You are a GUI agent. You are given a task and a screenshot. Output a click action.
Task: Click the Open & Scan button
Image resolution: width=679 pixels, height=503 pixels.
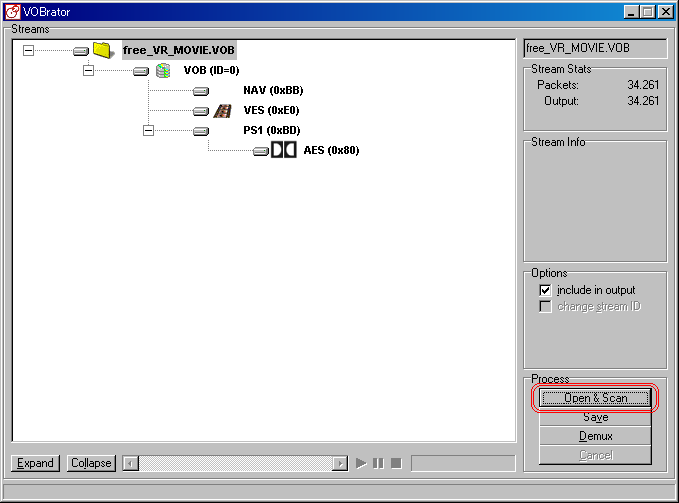(595, 398)
